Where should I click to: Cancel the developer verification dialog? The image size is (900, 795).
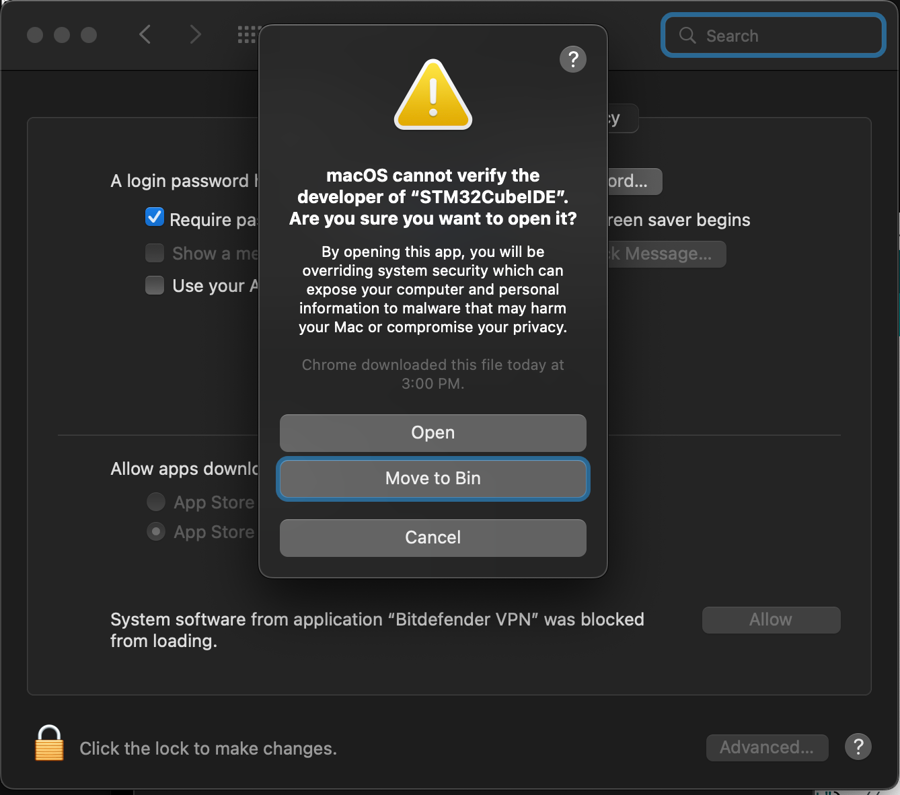(x=433, y=538)
